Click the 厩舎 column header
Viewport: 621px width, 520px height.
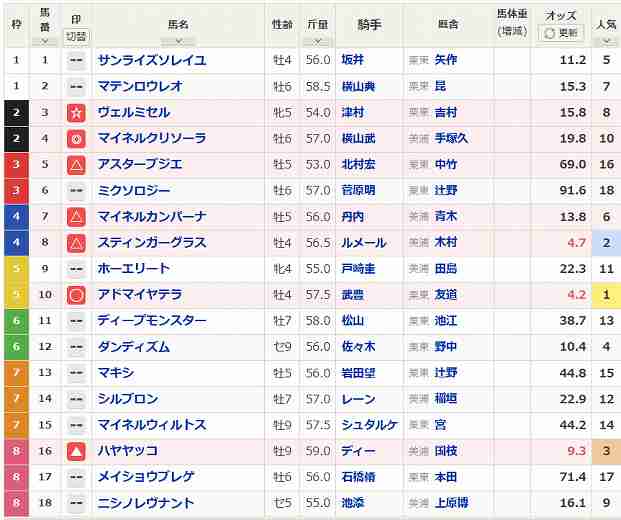coord(448,25)
